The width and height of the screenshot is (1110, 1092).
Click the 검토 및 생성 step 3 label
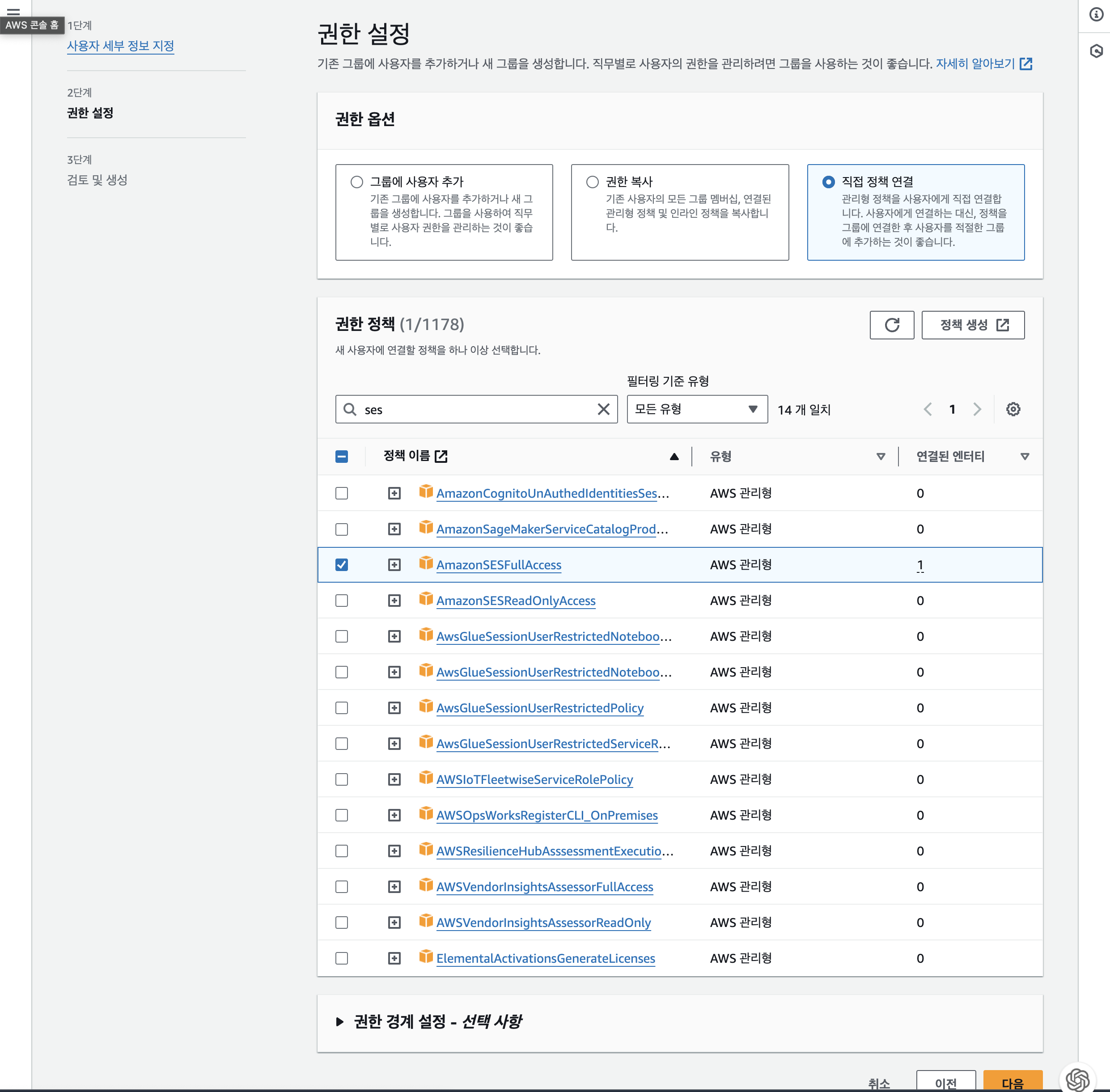[97, 180]
